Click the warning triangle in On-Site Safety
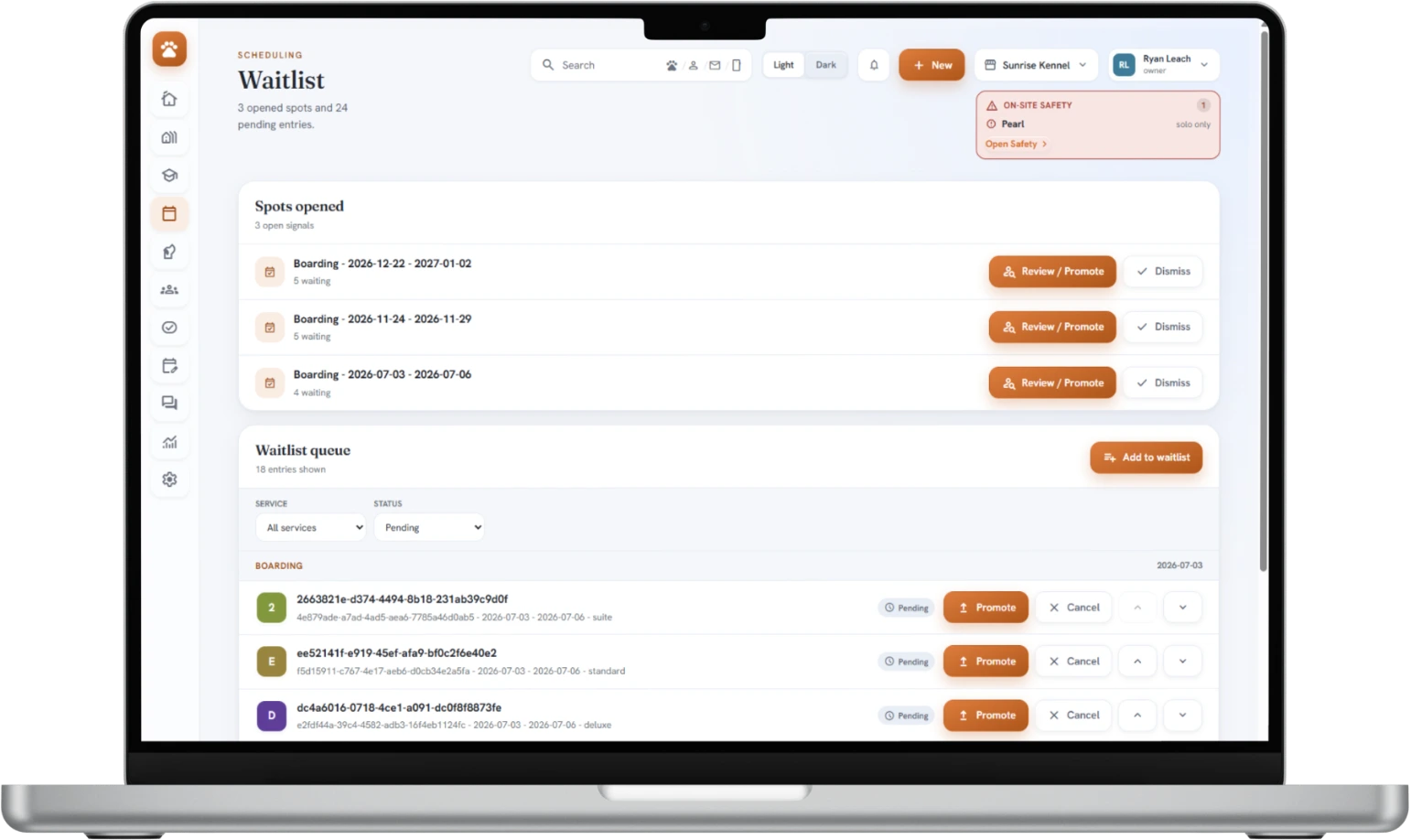Image resolution: width=1411 pixels, height=840 pixels. 992,105
